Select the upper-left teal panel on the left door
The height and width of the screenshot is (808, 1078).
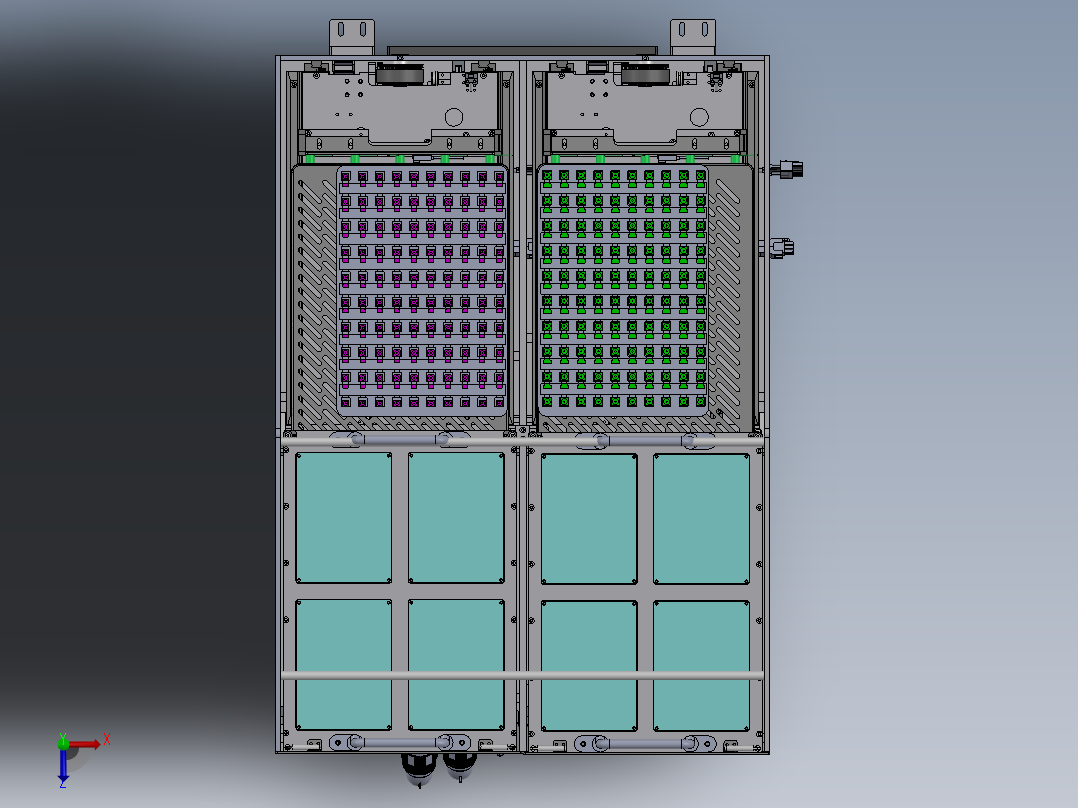[x=344, y=518]
